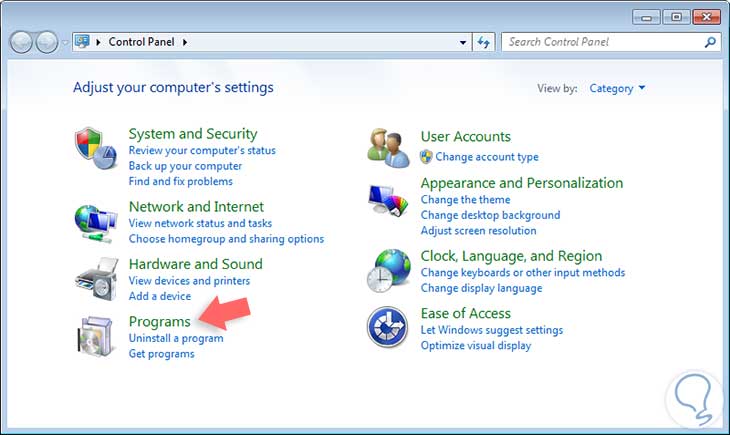Open Hardware and Sound category
730x435 pixels.
196,264
